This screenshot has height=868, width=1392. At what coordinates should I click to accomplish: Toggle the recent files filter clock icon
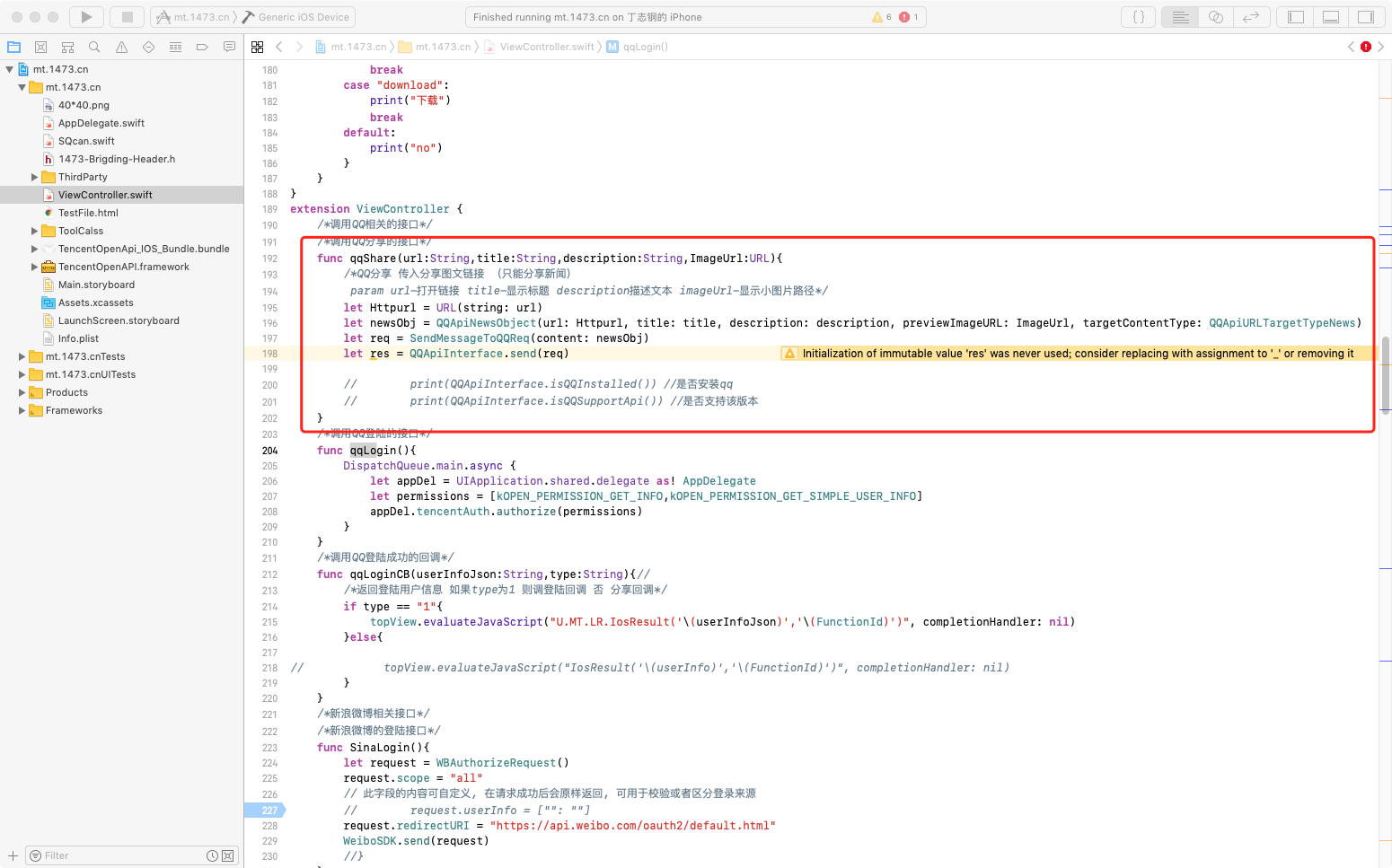[x=212, y=855]
